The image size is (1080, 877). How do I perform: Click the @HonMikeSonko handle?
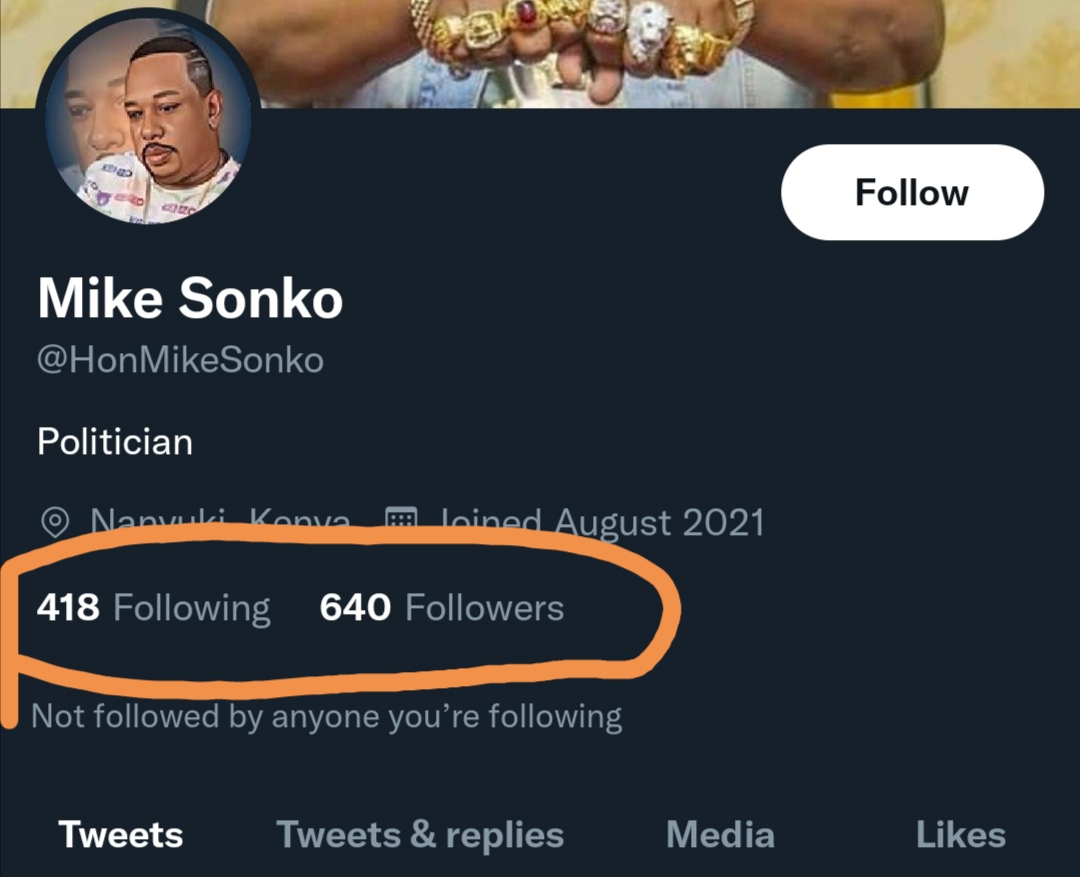[x=180, y=360]
